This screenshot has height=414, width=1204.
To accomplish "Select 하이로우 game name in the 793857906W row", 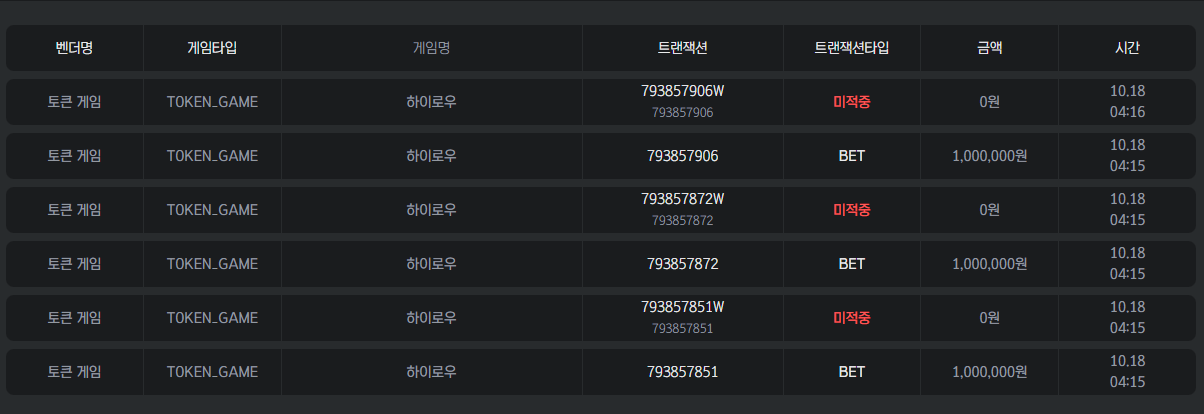I will [431, 102].
